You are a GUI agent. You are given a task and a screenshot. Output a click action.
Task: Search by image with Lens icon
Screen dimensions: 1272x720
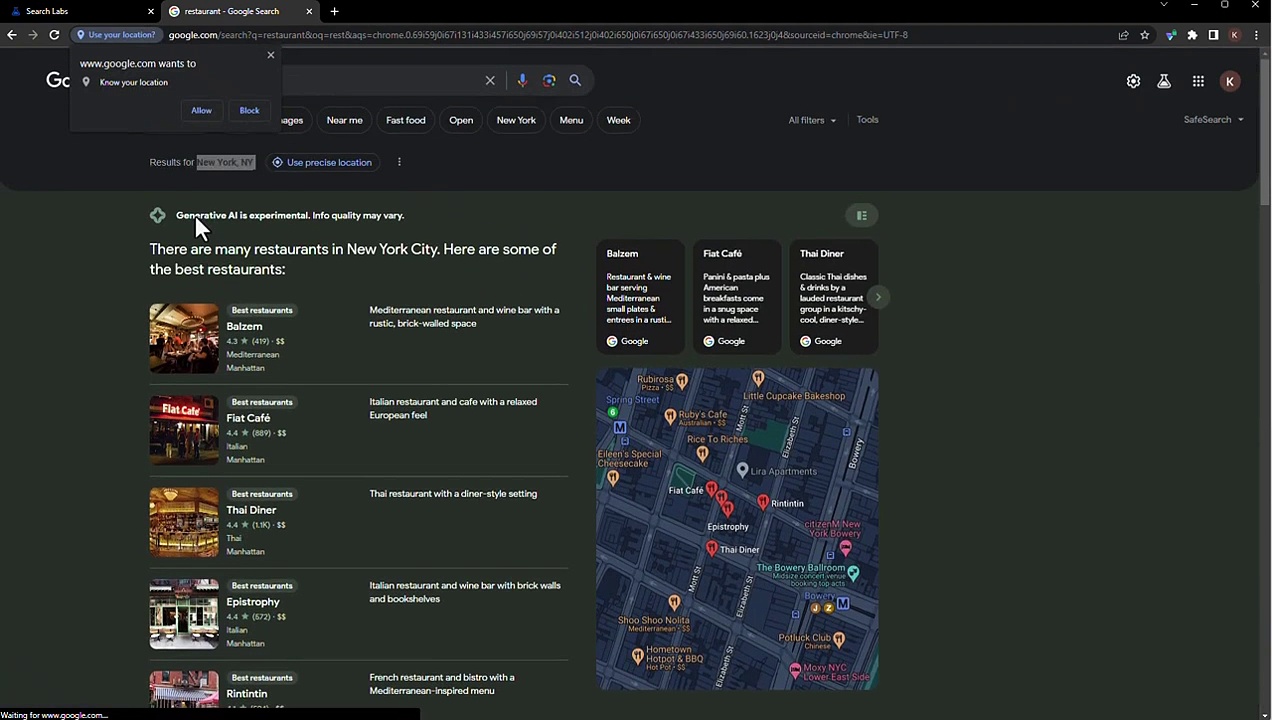(x=549, y=81)
